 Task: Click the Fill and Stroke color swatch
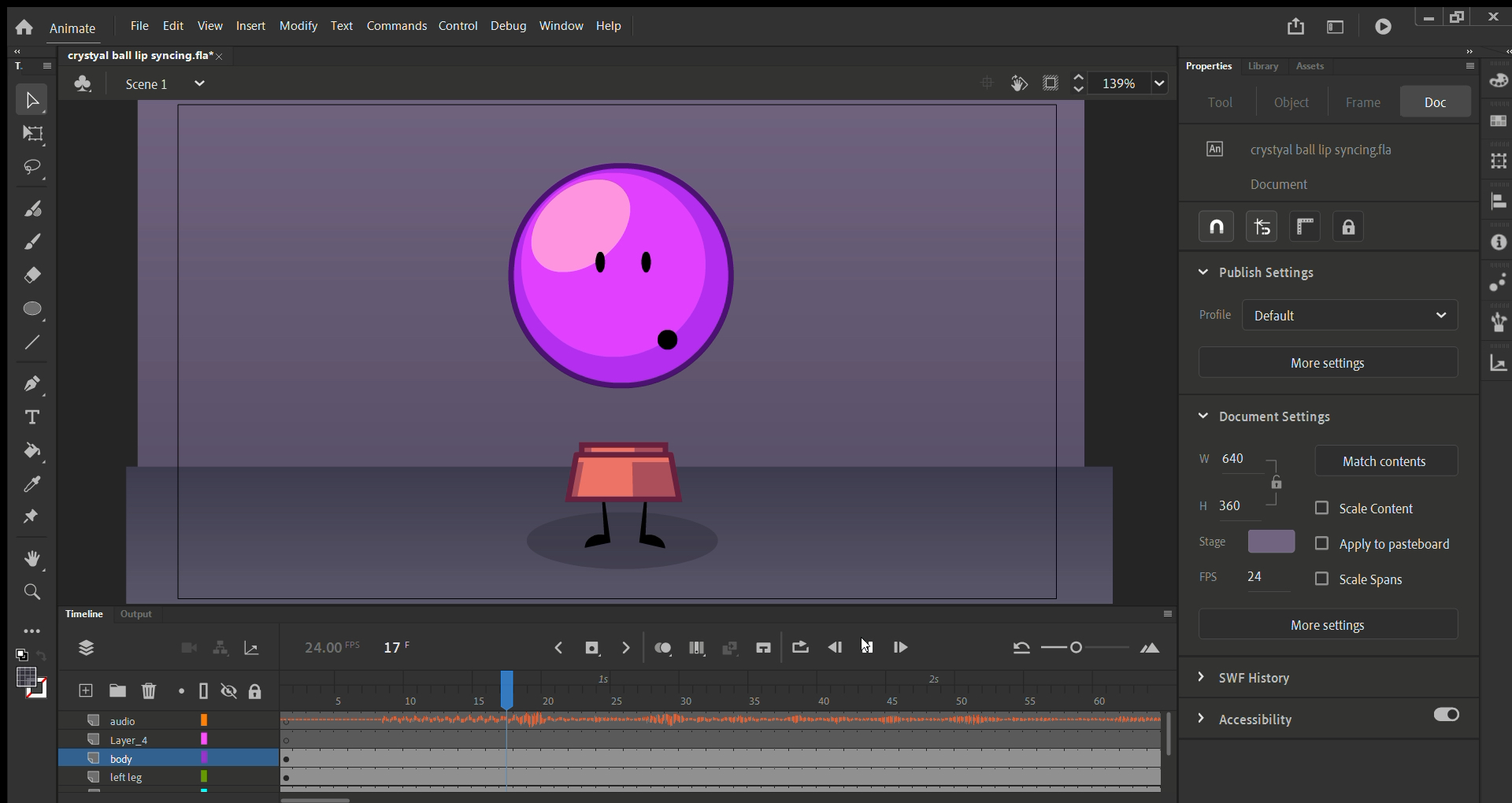coord(31,683)
